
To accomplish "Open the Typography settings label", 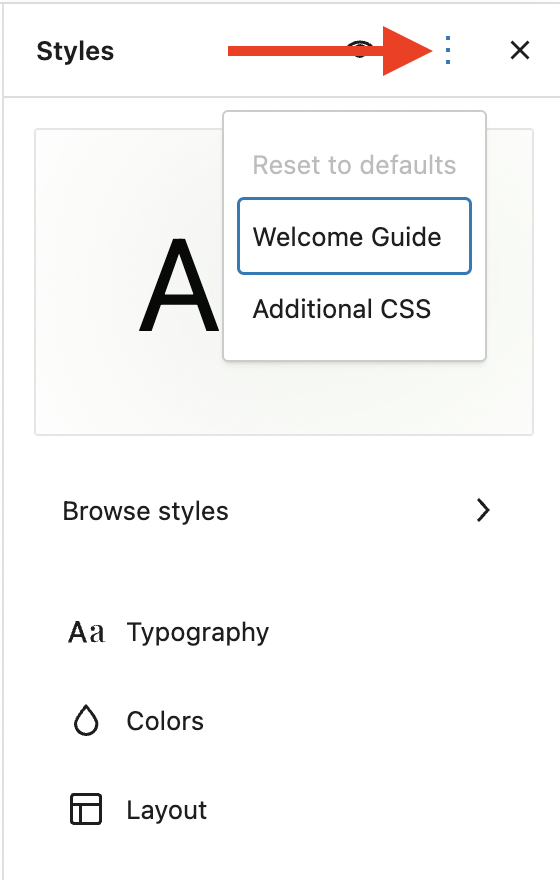I will click(x=198, y=632).
